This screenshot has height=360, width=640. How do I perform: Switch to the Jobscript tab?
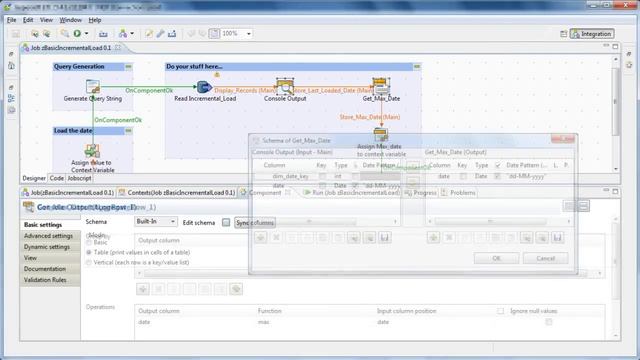click(79, 178)
